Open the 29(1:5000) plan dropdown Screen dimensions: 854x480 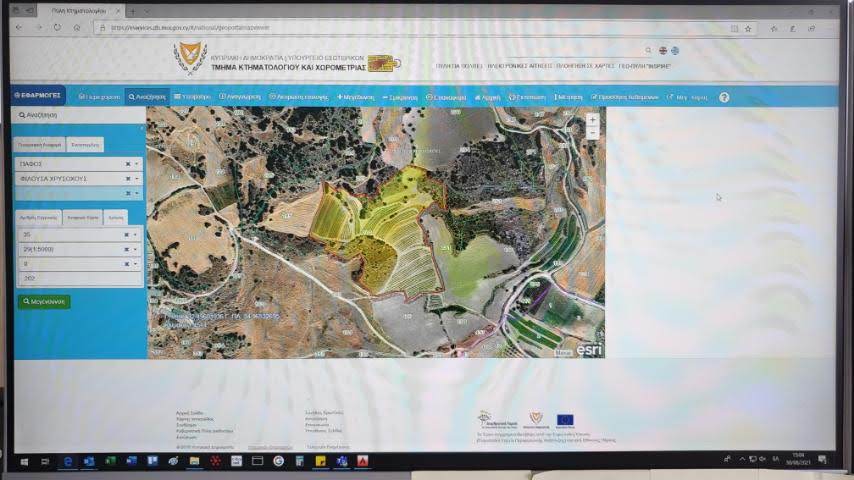click(136, 249)
